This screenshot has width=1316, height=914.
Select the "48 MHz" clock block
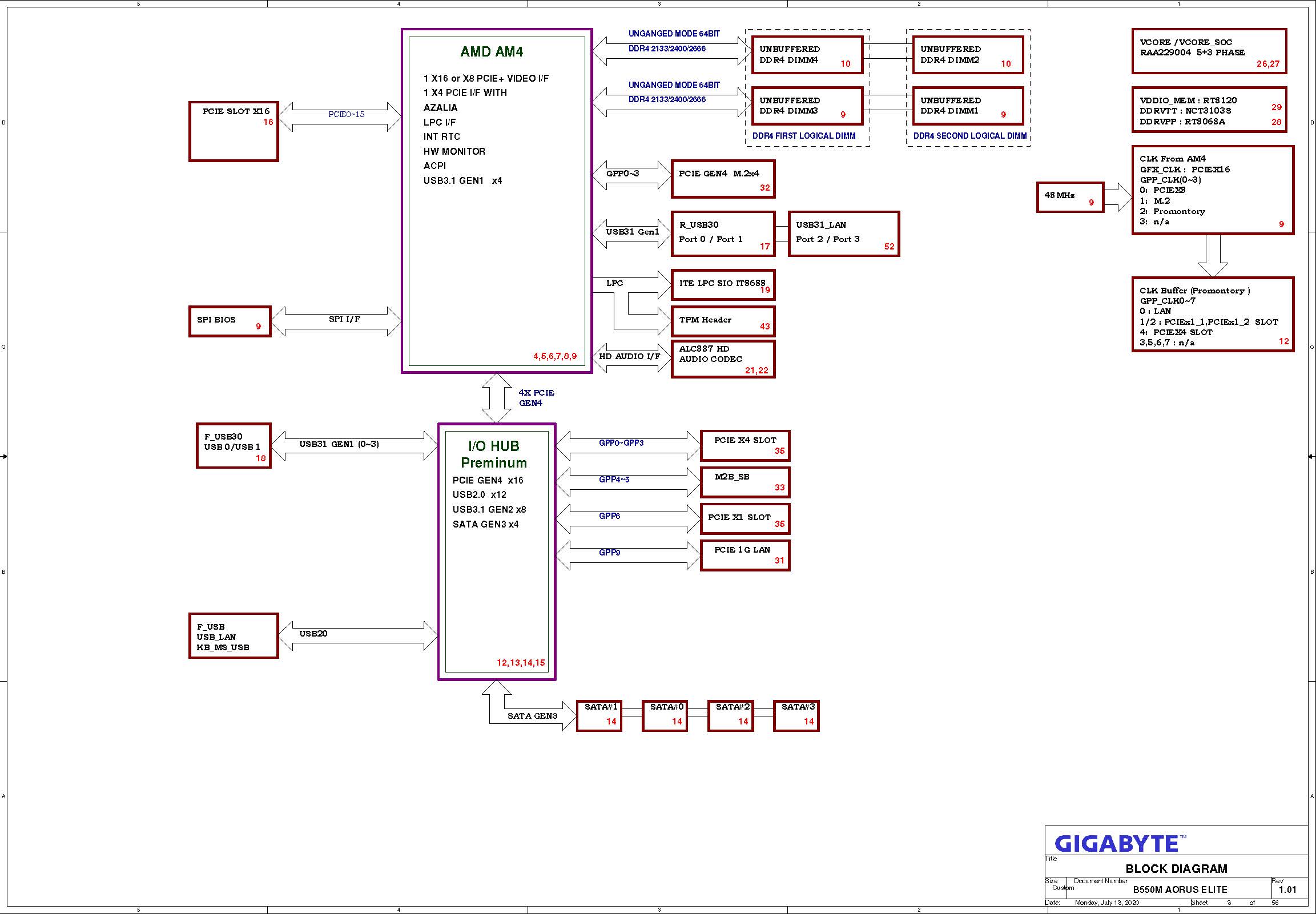pos(1070,198)
